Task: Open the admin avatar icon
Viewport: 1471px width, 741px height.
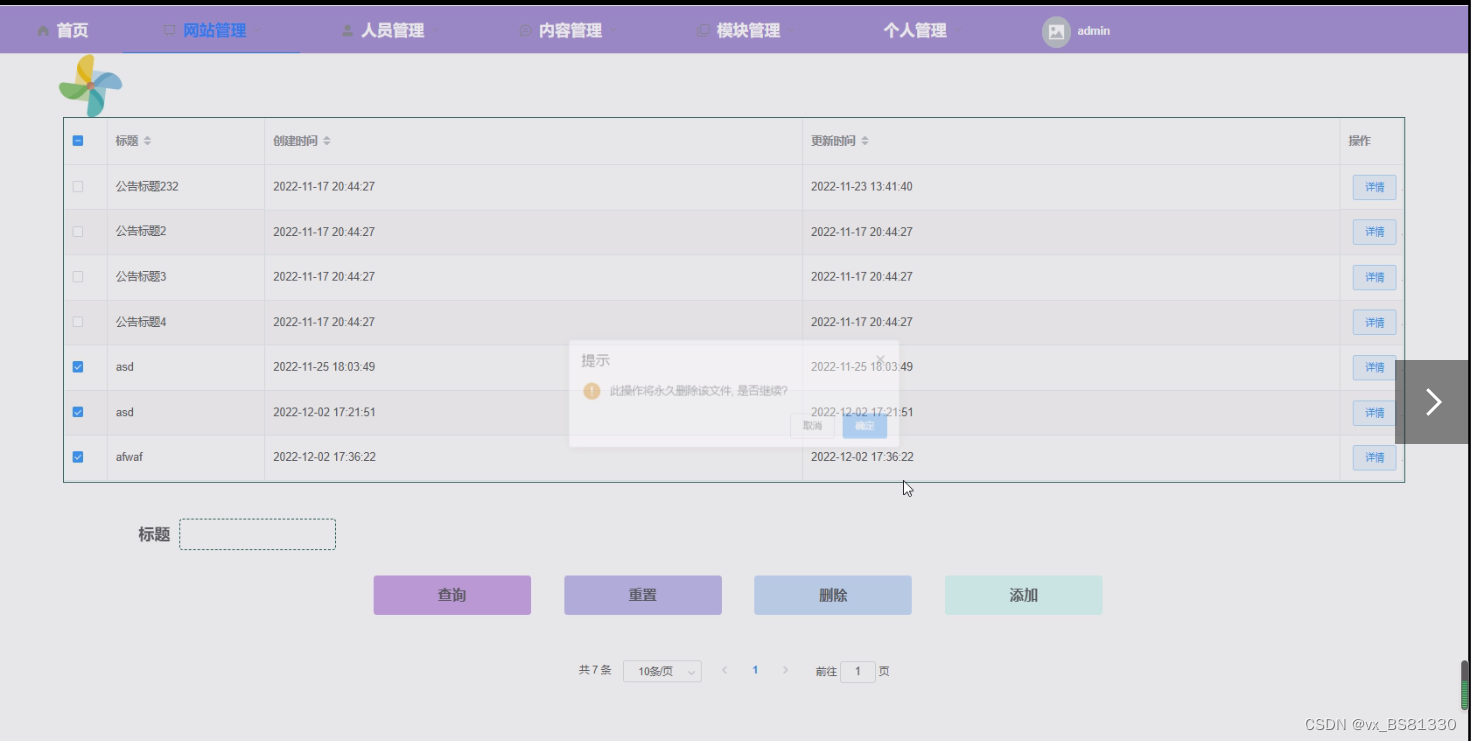Action: [x=1056, y=32]
